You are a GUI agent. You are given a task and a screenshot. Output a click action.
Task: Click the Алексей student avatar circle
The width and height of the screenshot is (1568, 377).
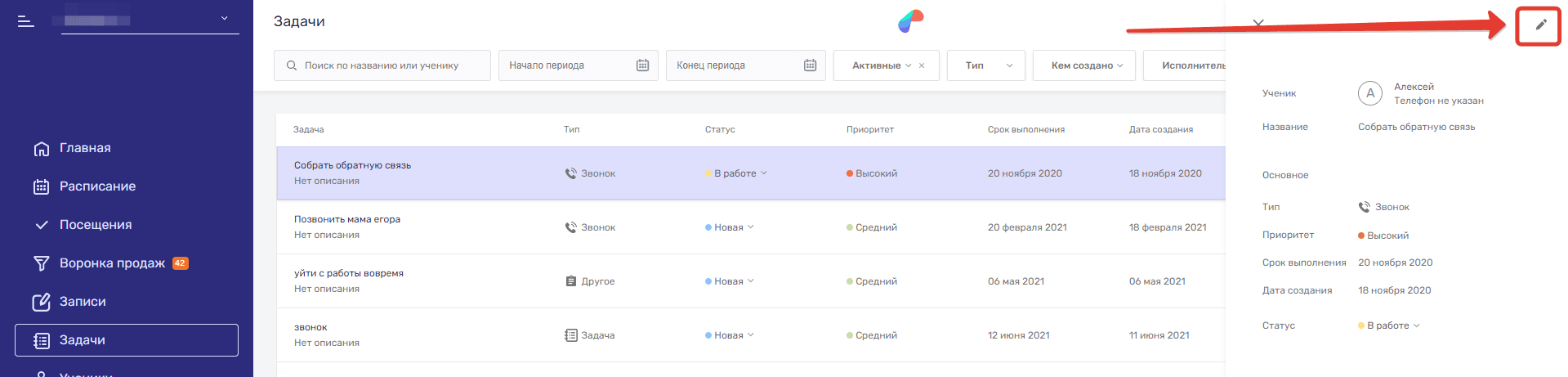pos(1369,93)
